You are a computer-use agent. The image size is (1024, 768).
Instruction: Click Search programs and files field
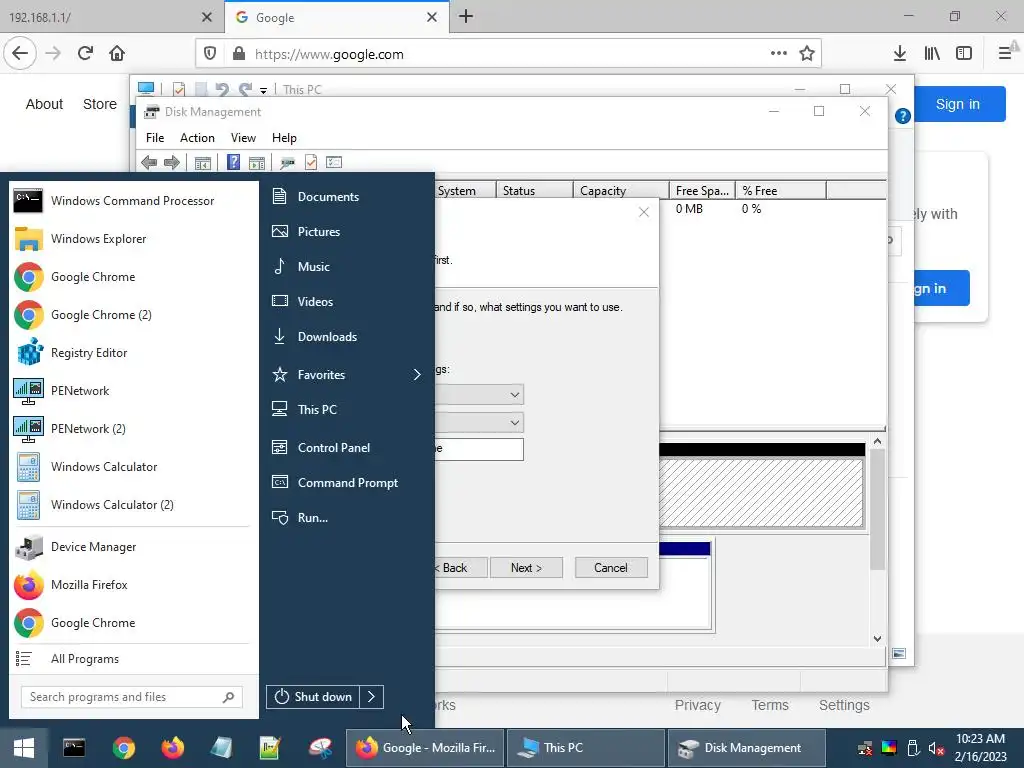coord(132,697)
